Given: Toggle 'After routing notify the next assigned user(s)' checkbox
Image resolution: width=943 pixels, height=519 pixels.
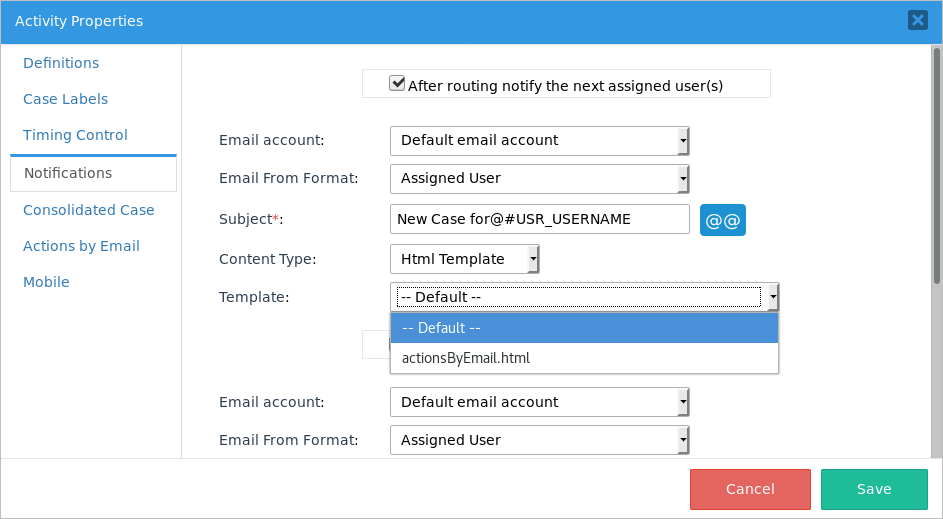Looking at the screenshot, I should [397, 84].
